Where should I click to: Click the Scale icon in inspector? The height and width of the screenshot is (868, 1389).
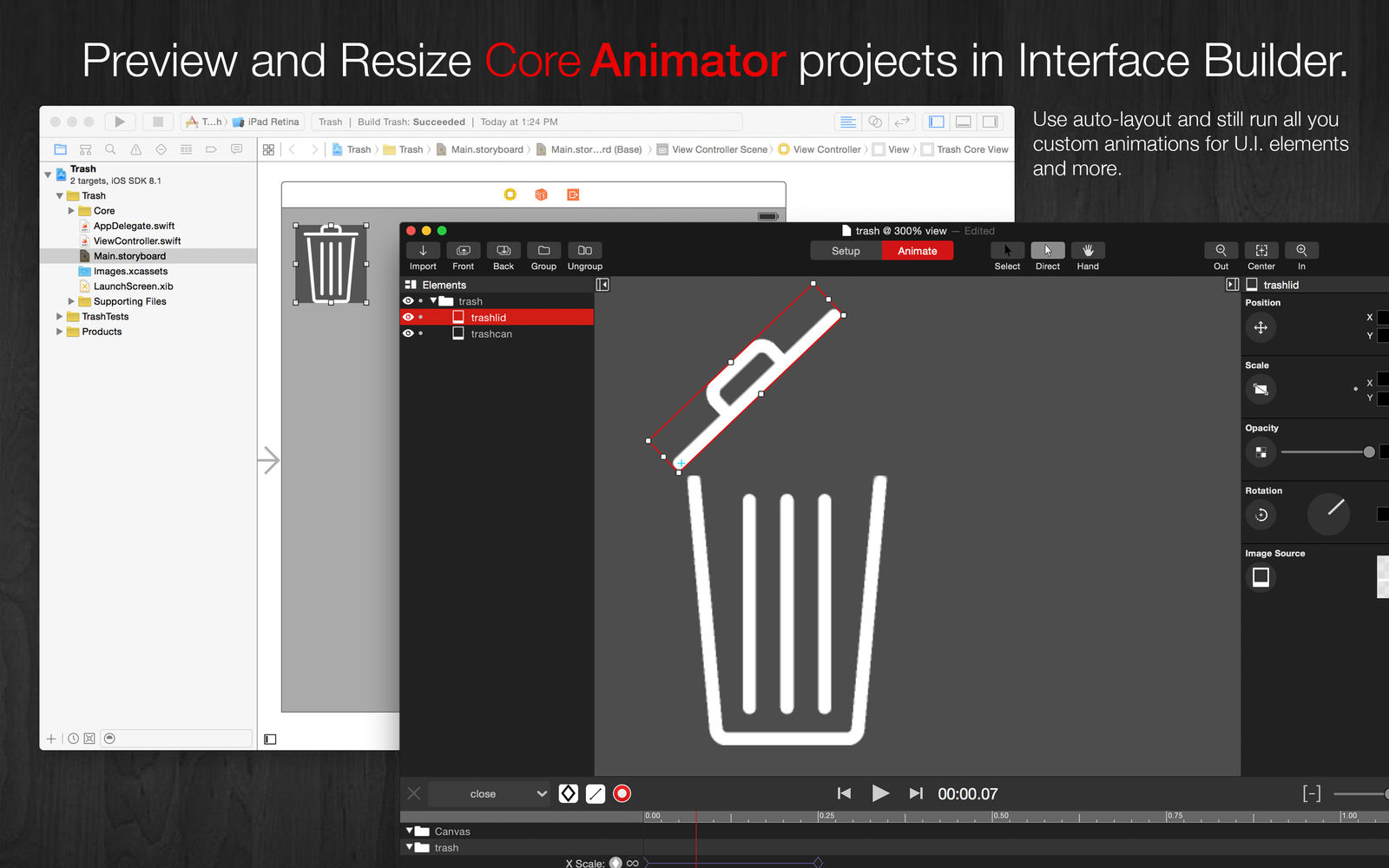tap(1261, 390)
